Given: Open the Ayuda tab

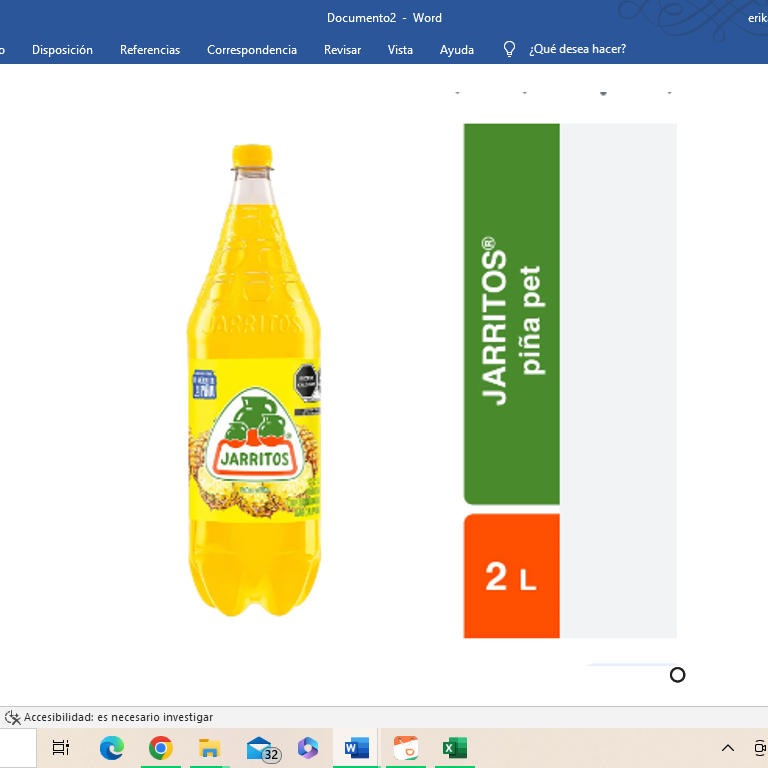Looking at the screenshot, I should pos(456,49).
